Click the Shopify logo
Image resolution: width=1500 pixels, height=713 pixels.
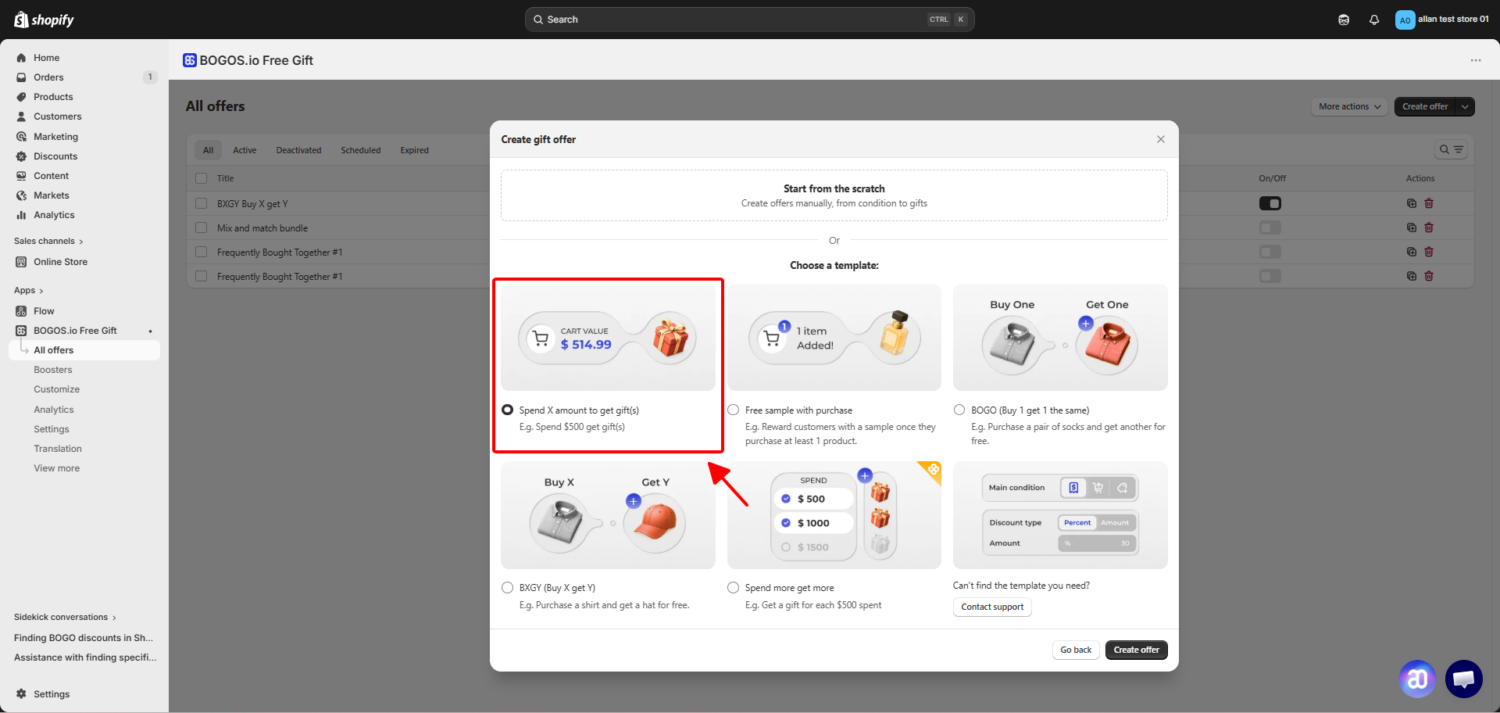[x=44, y=20]
